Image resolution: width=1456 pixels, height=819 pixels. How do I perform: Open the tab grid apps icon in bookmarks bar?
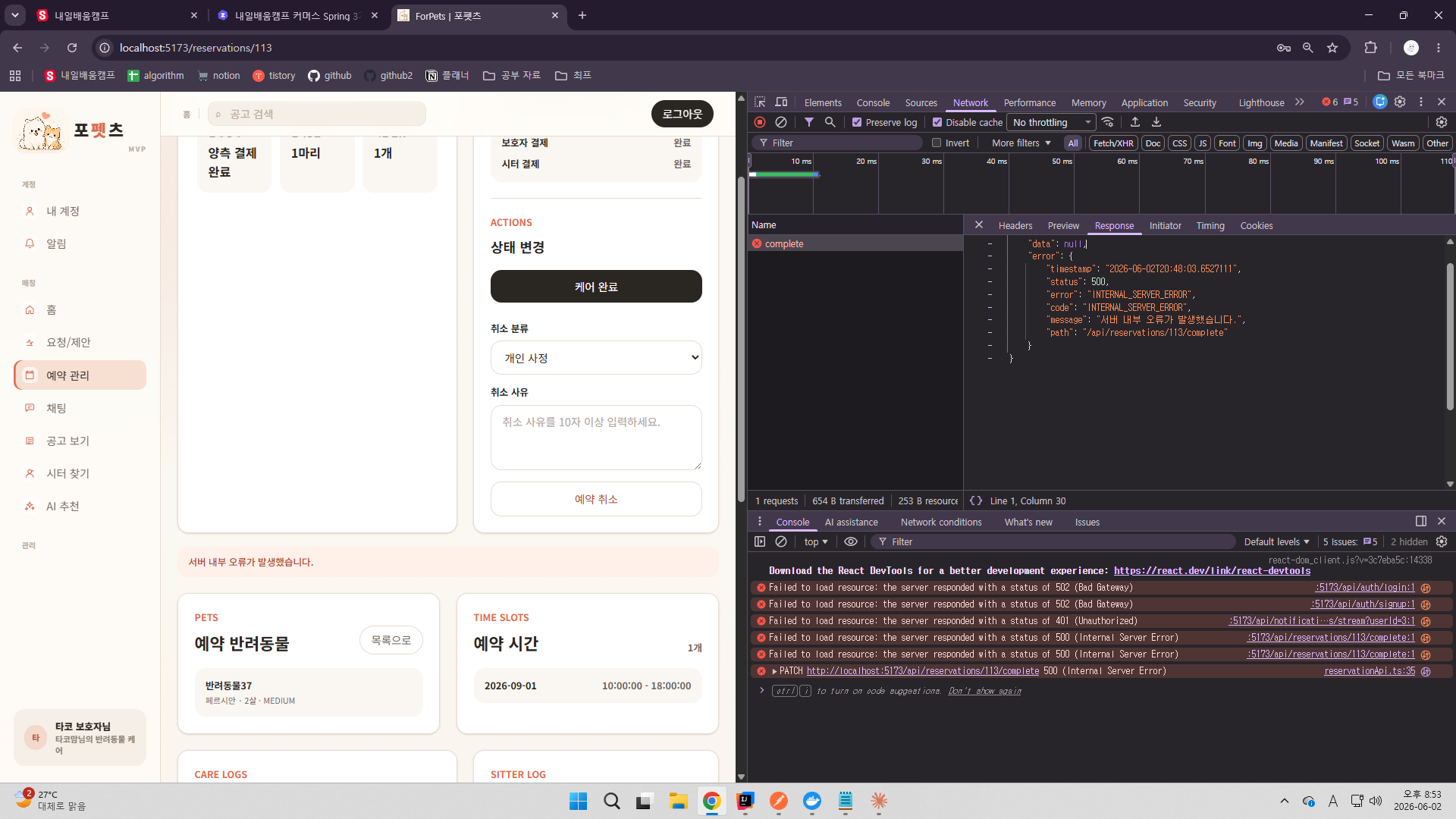pos(15,76)
